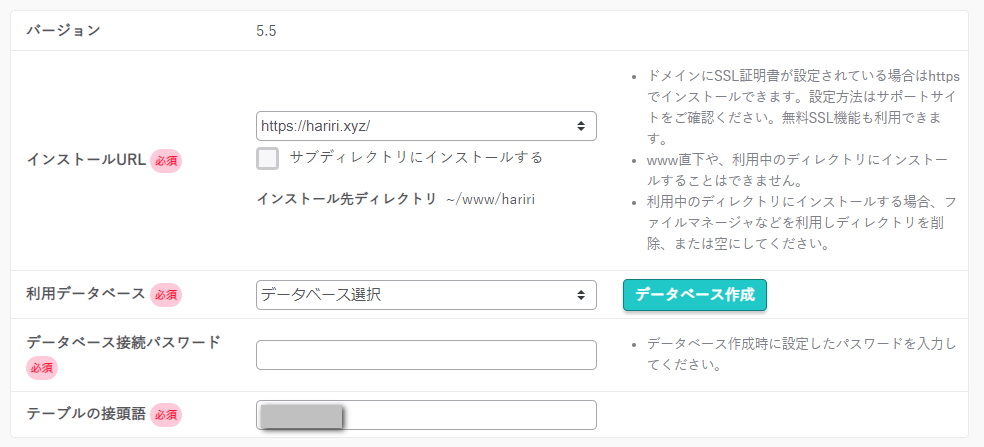Click the サブディレクトリにインストールする label text
This screenshot has height=447, width=984.
click(416, 157)
